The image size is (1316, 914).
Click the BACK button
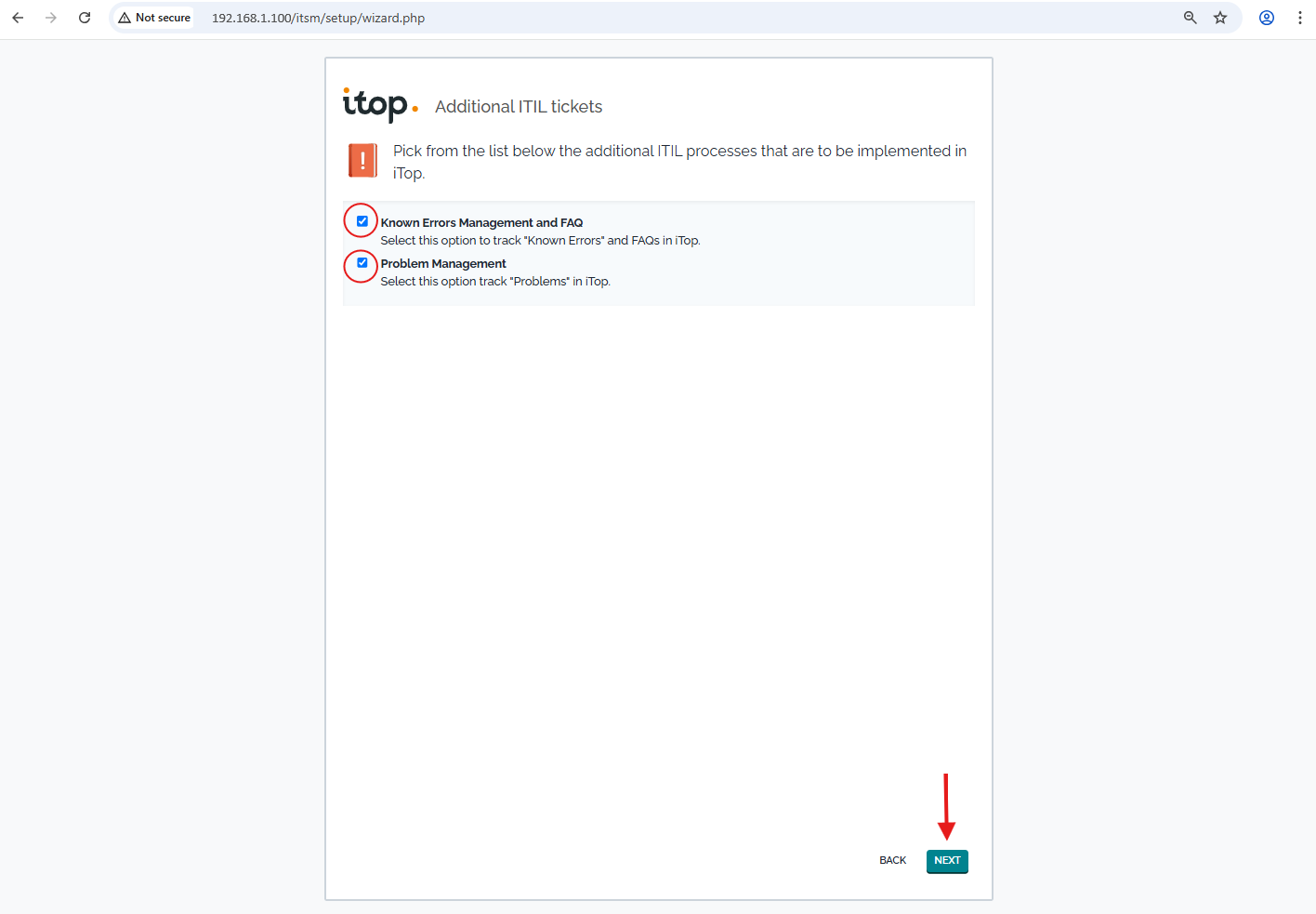click(892, 861)
